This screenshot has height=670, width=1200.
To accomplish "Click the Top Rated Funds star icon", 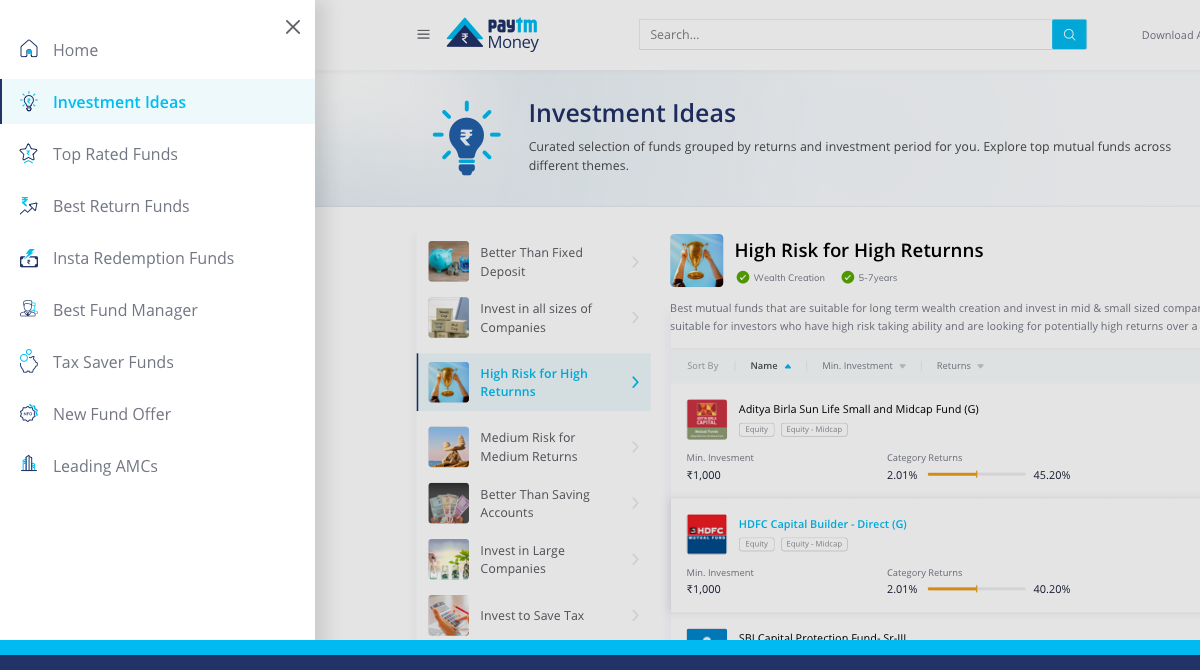I will pos(29,153).
